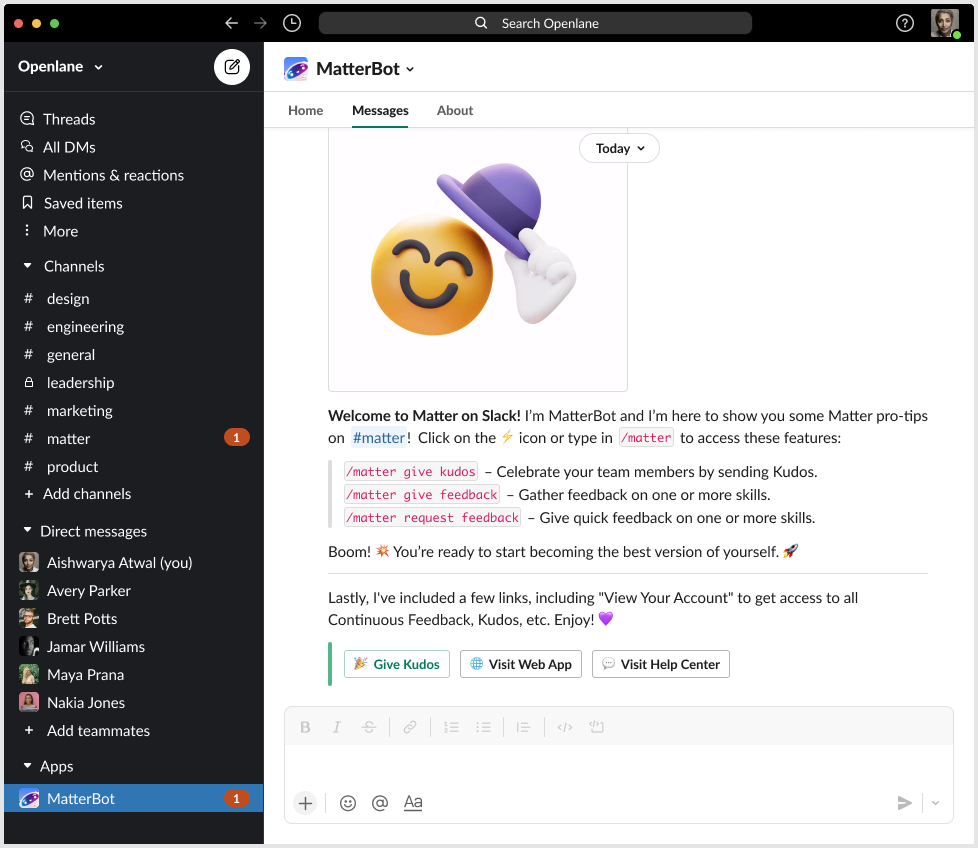
Task: Collapse the Channels section
Action: [x=27, y=266]
